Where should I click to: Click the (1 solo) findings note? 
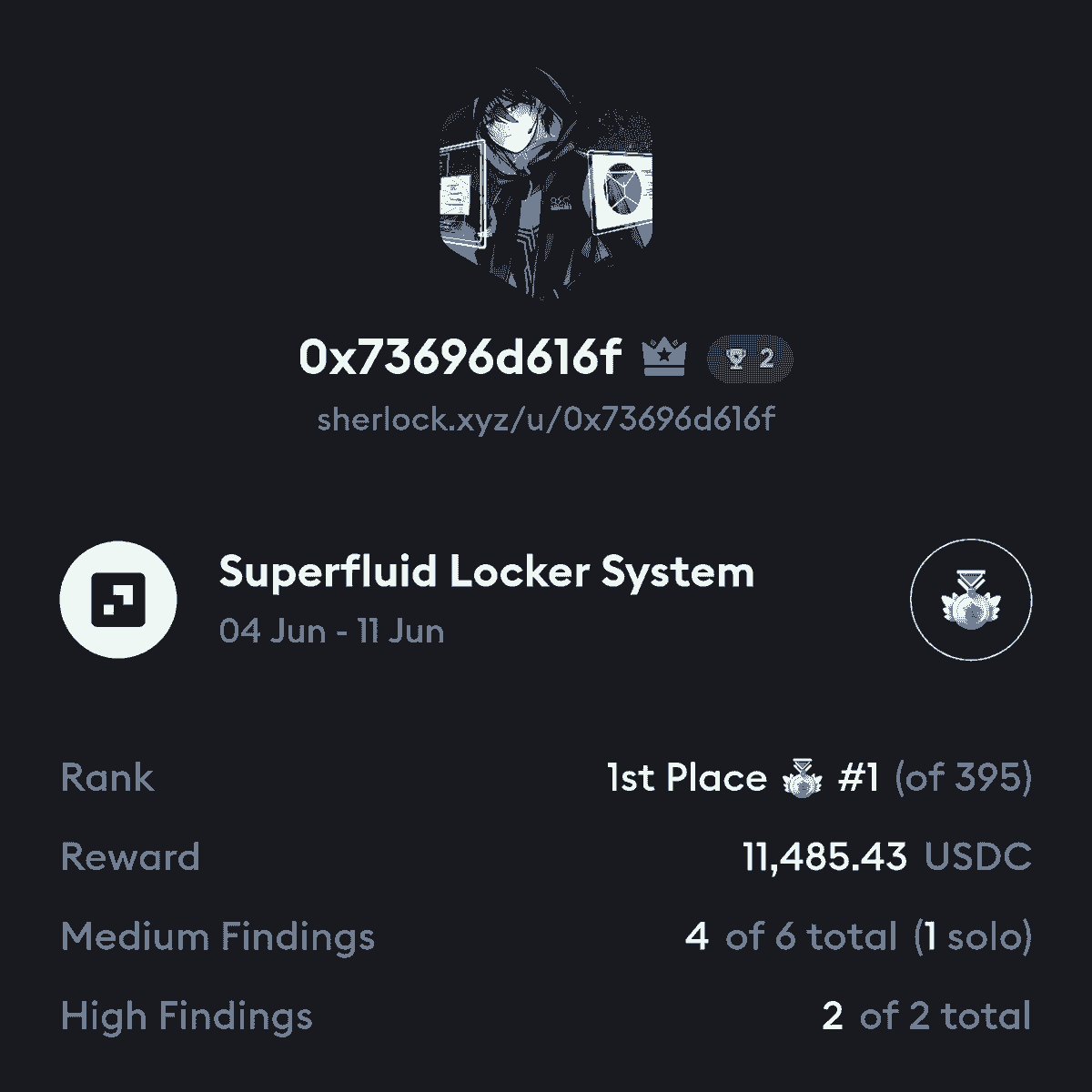tap(973, 936)
